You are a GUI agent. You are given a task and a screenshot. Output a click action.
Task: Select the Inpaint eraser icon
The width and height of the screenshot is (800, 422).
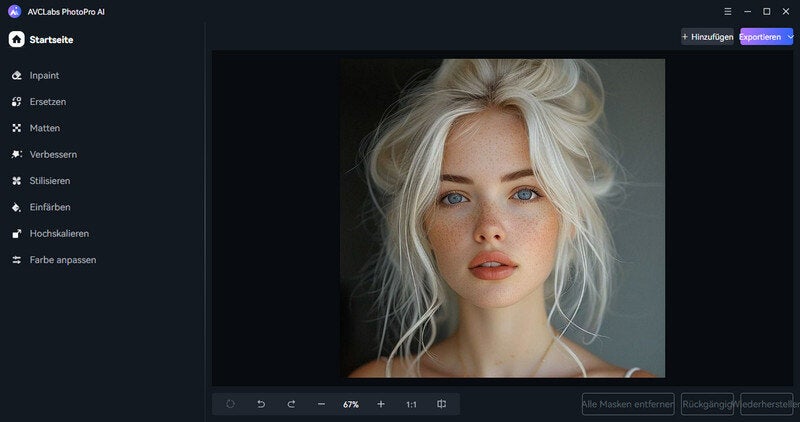pos(17,76)
